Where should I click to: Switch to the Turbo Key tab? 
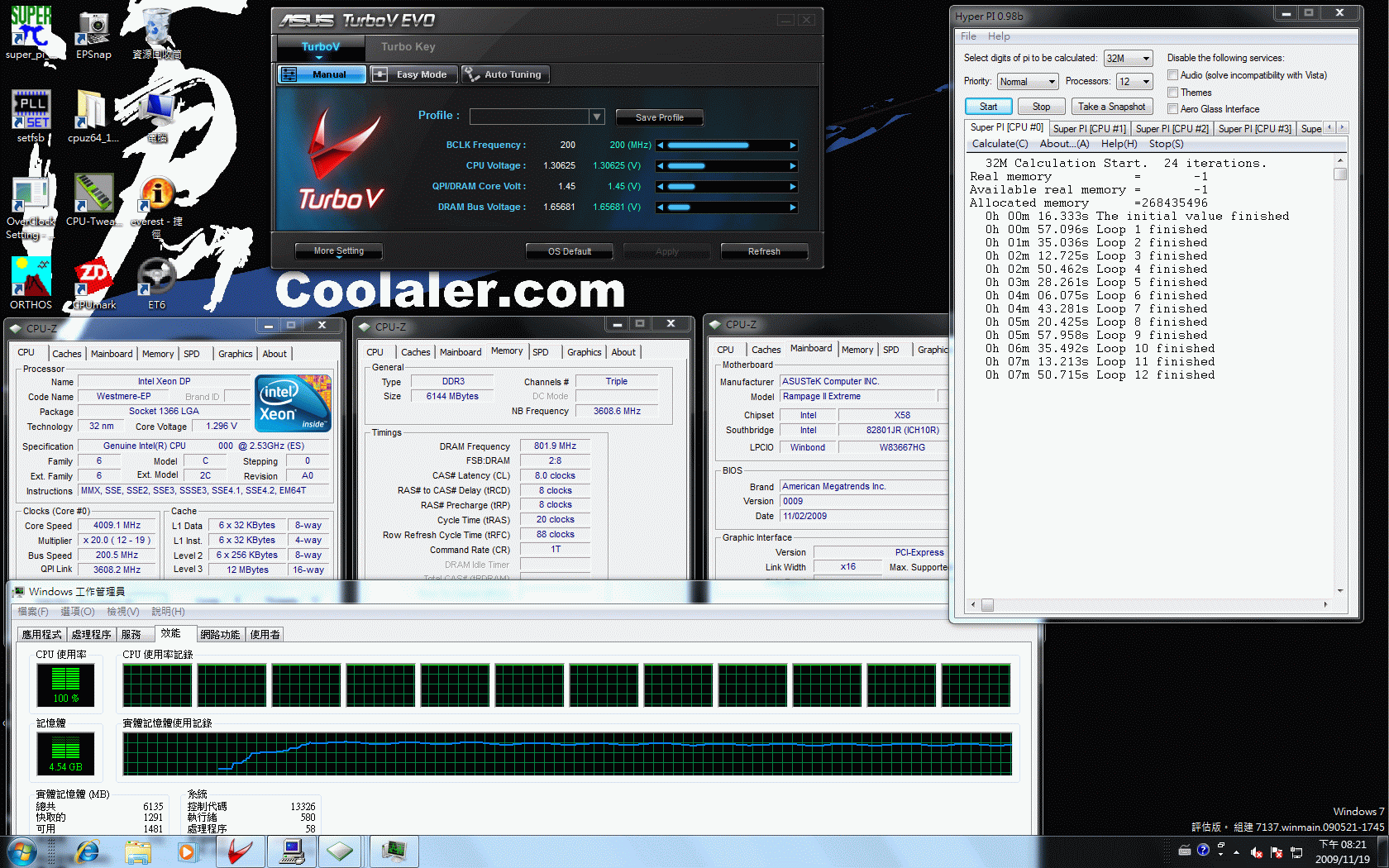(408, 47)
